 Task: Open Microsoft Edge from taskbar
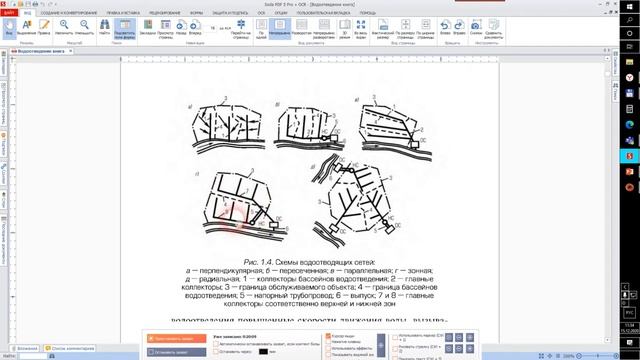(629, 124)
